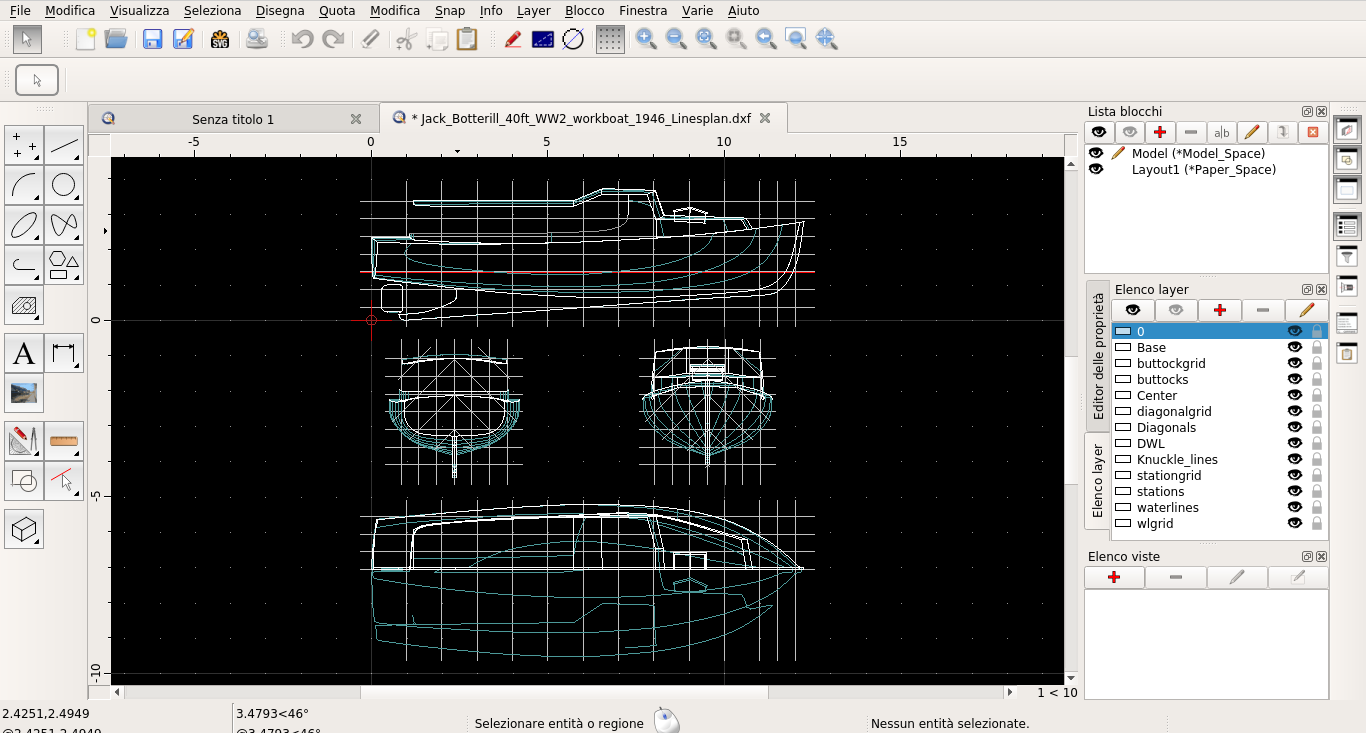The width and height of the screenshot is (1366, 733).
Task: Switch to the Senza titolo 1 tab
Action: tap(233, 119)
